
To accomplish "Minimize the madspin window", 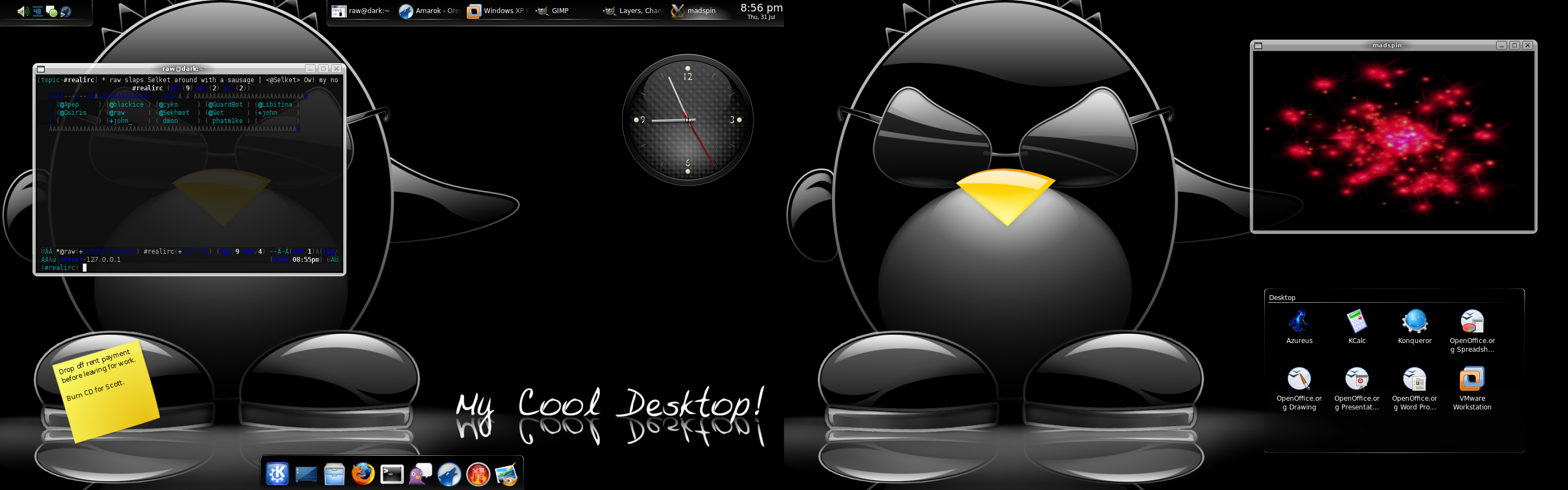I will [x=1501, y=46].
